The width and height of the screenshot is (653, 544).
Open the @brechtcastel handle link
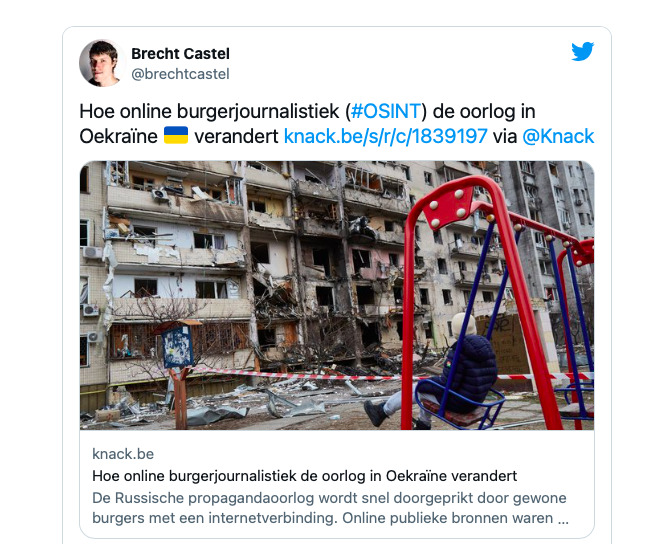click(180, 74)
